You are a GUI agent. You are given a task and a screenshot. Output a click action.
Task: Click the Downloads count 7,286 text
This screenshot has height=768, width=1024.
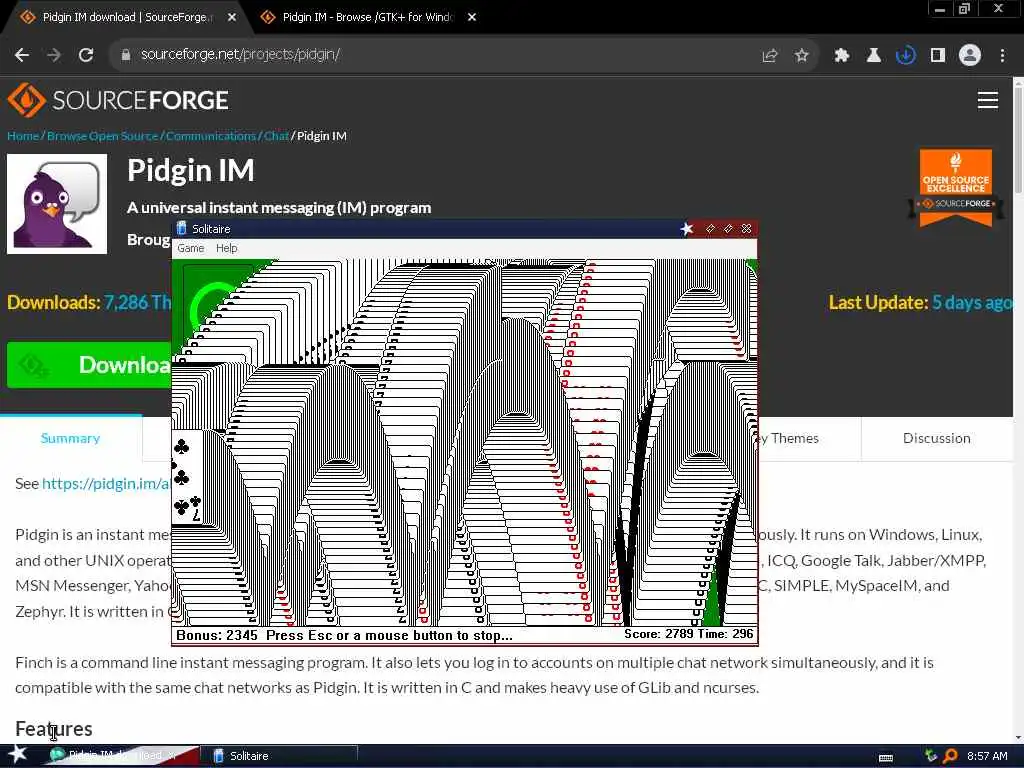89,302
